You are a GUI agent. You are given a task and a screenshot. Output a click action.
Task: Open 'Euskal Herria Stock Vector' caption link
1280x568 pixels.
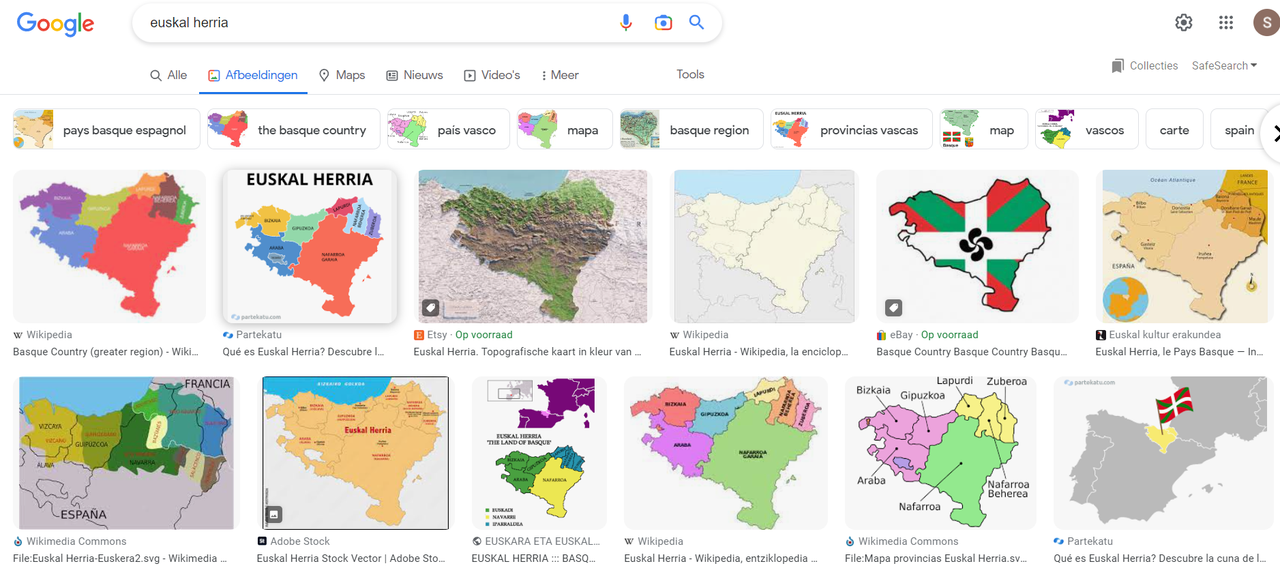(x=351, y=558)
